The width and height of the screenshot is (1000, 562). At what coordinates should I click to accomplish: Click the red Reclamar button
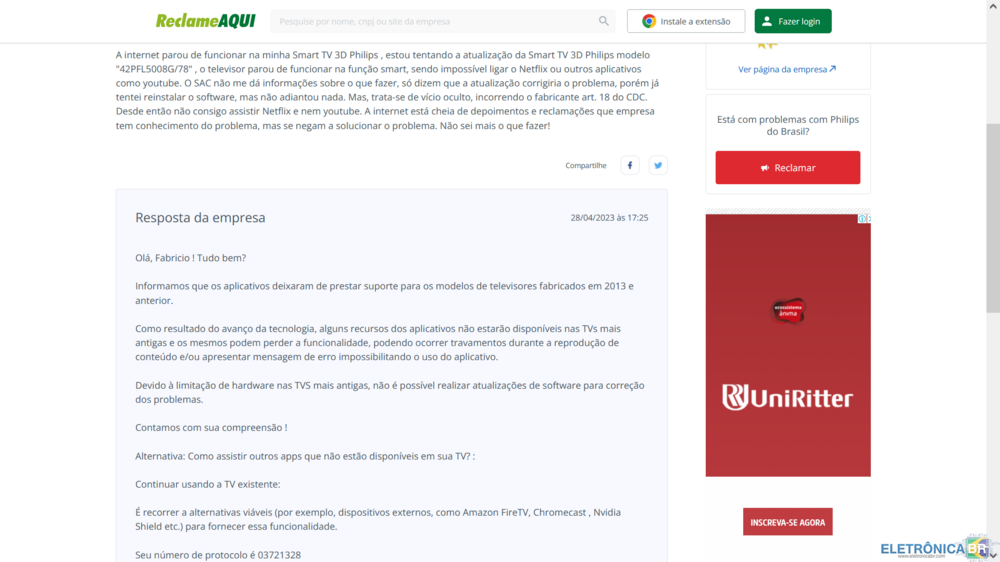(788, 168)
